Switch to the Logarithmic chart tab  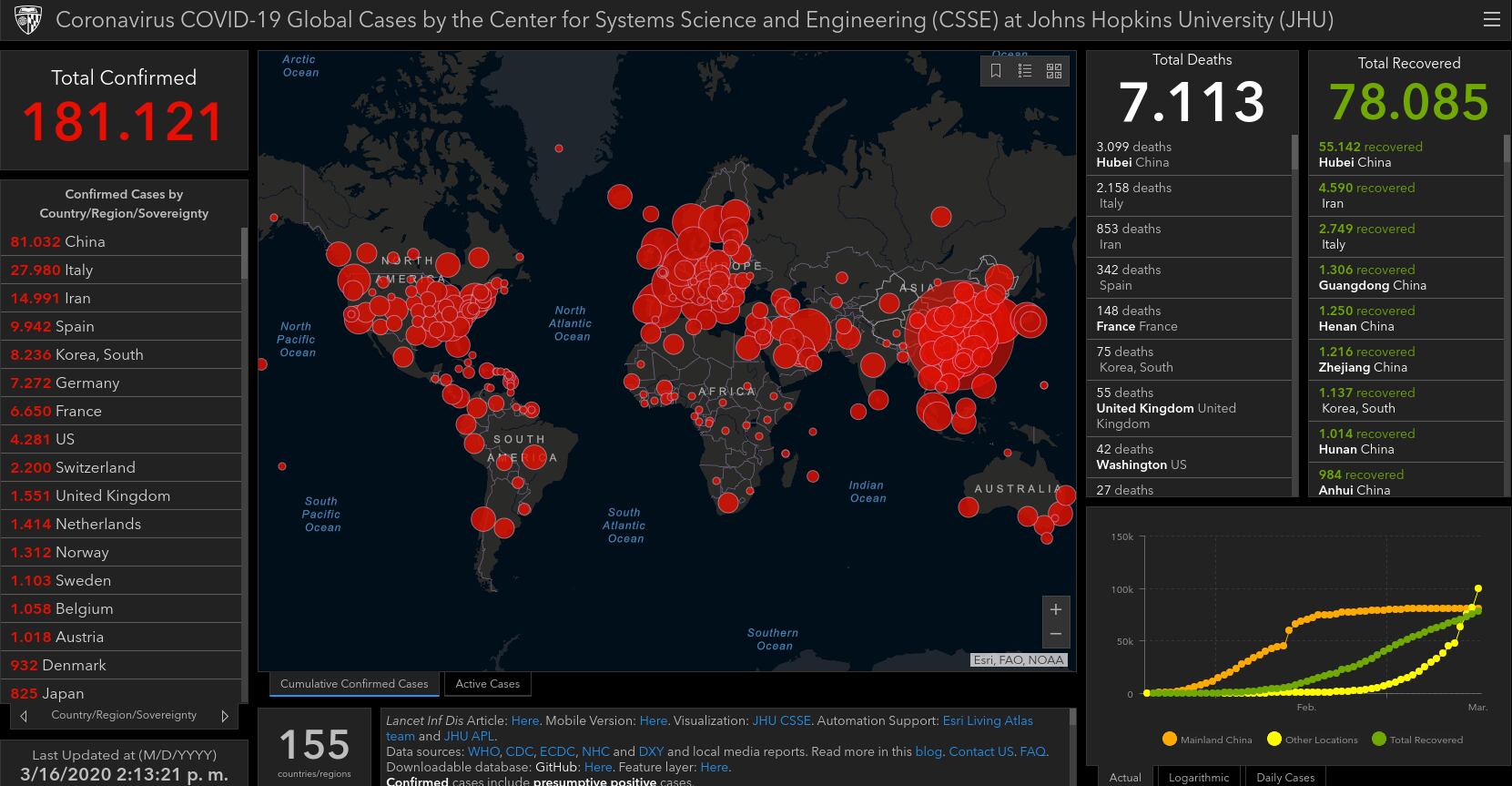pos(1199,777)
